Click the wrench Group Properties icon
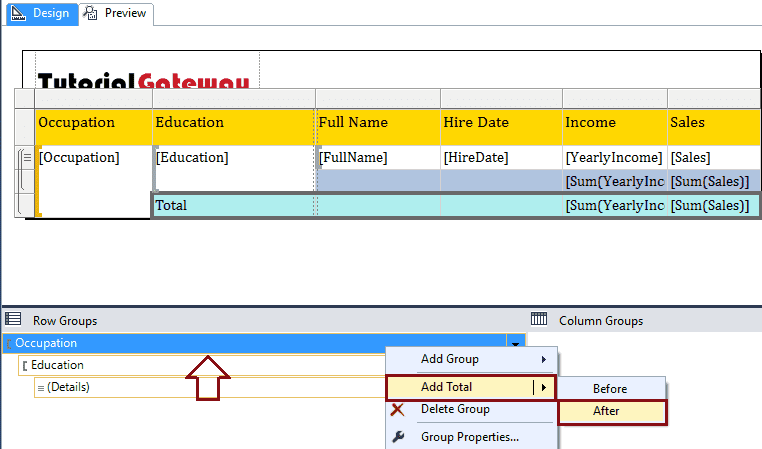Screen dimensions: 762x449 click(398, 437)
